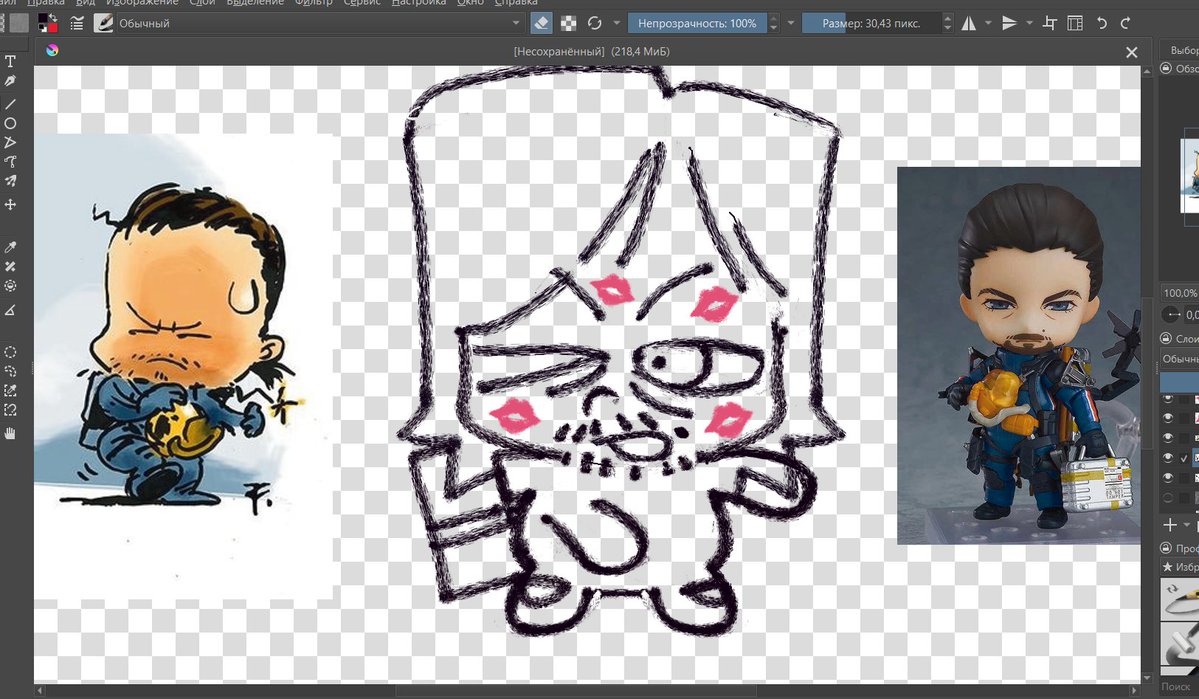Undo the last action

click(x=1101, y=24)
